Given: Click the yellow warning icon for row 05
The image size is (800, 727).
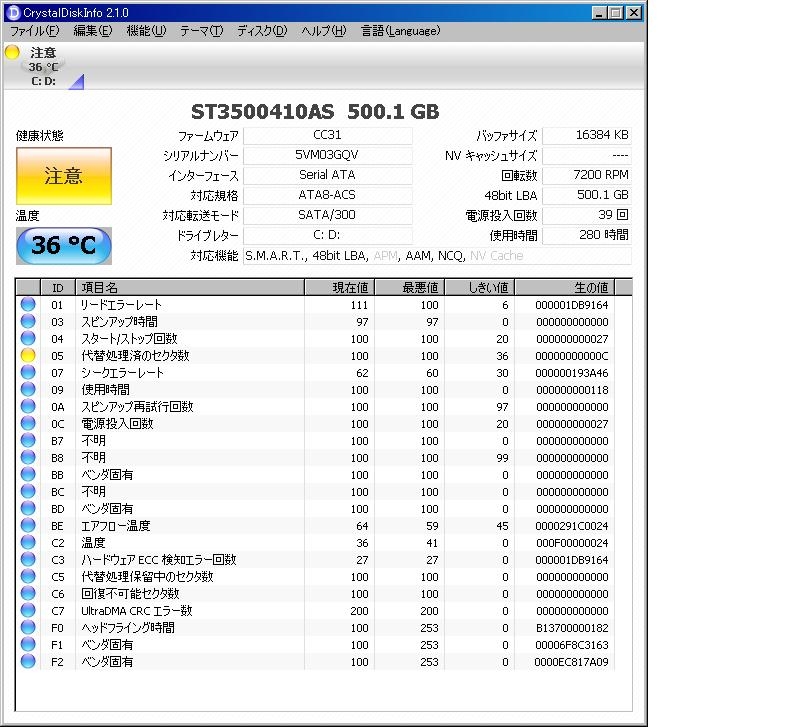Looking at the screenshot, I should (28, 356).
